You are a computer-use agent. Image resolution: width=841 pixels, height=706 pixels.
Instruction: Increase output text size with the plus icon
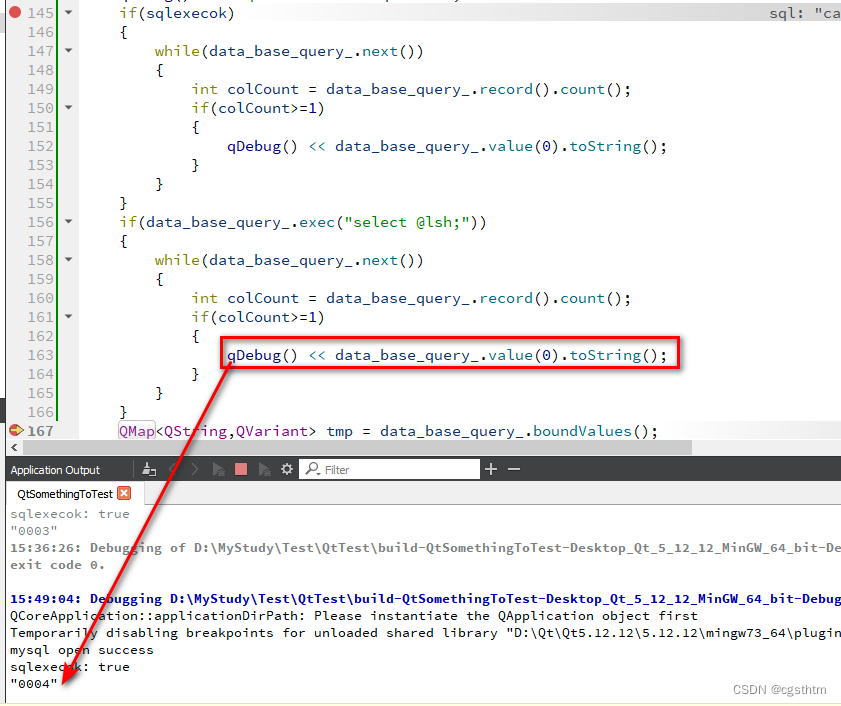click(x=490, y=469)
